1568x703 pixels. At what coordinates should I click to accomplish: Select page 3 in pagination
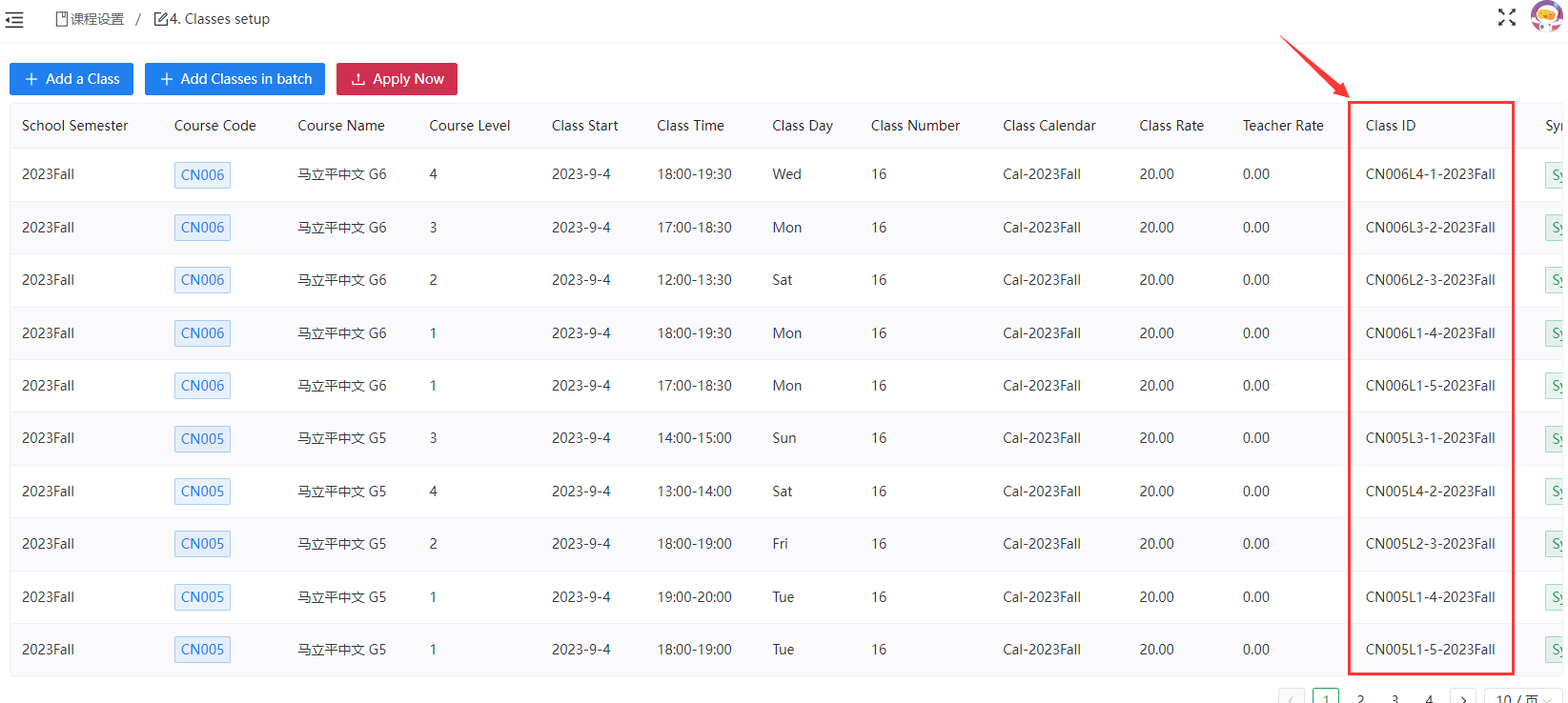point(1395,697)
